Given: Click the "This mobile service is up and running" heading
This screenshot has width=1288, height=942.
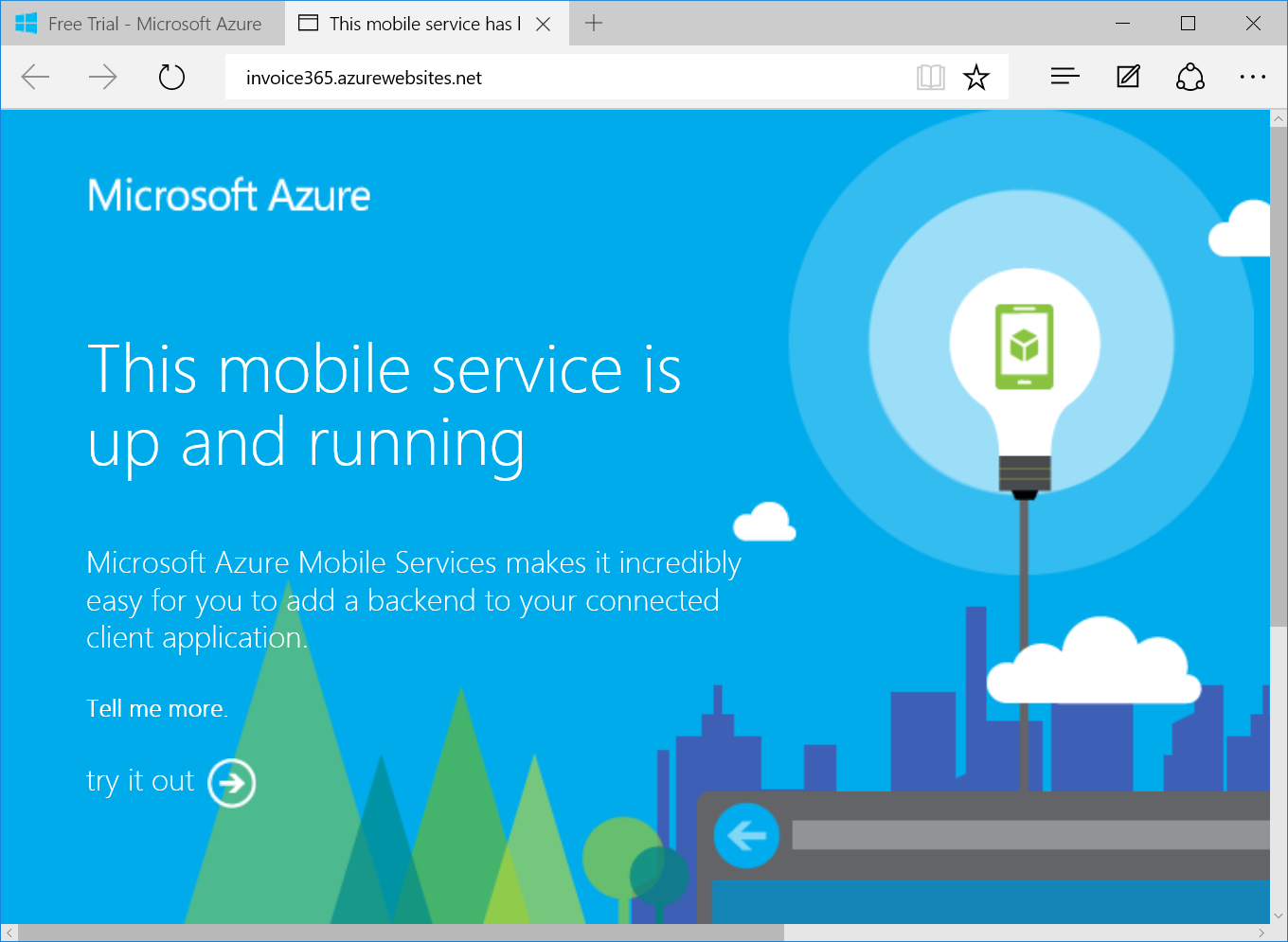Looking at the screenshot, I should (385, 407).
